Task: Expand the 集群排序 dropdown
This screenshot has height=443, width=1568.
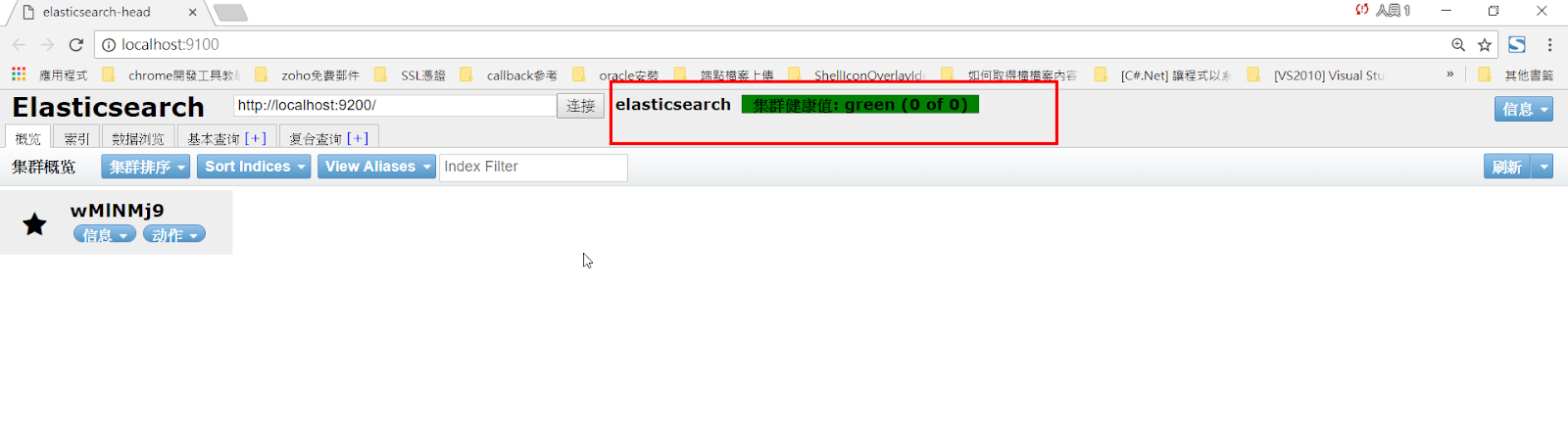Action: (x=145, y=167)
